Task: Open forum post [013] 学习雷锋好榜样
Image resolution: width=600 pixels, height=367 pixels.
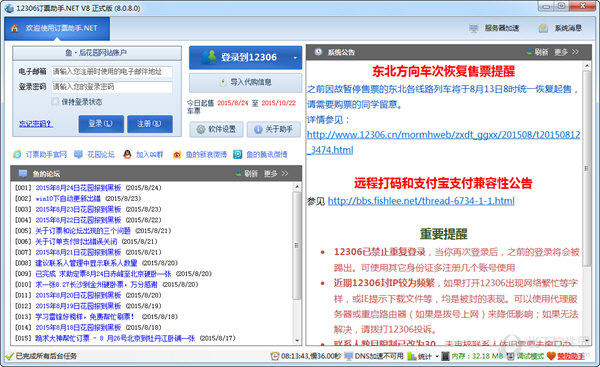Action: 85,316
